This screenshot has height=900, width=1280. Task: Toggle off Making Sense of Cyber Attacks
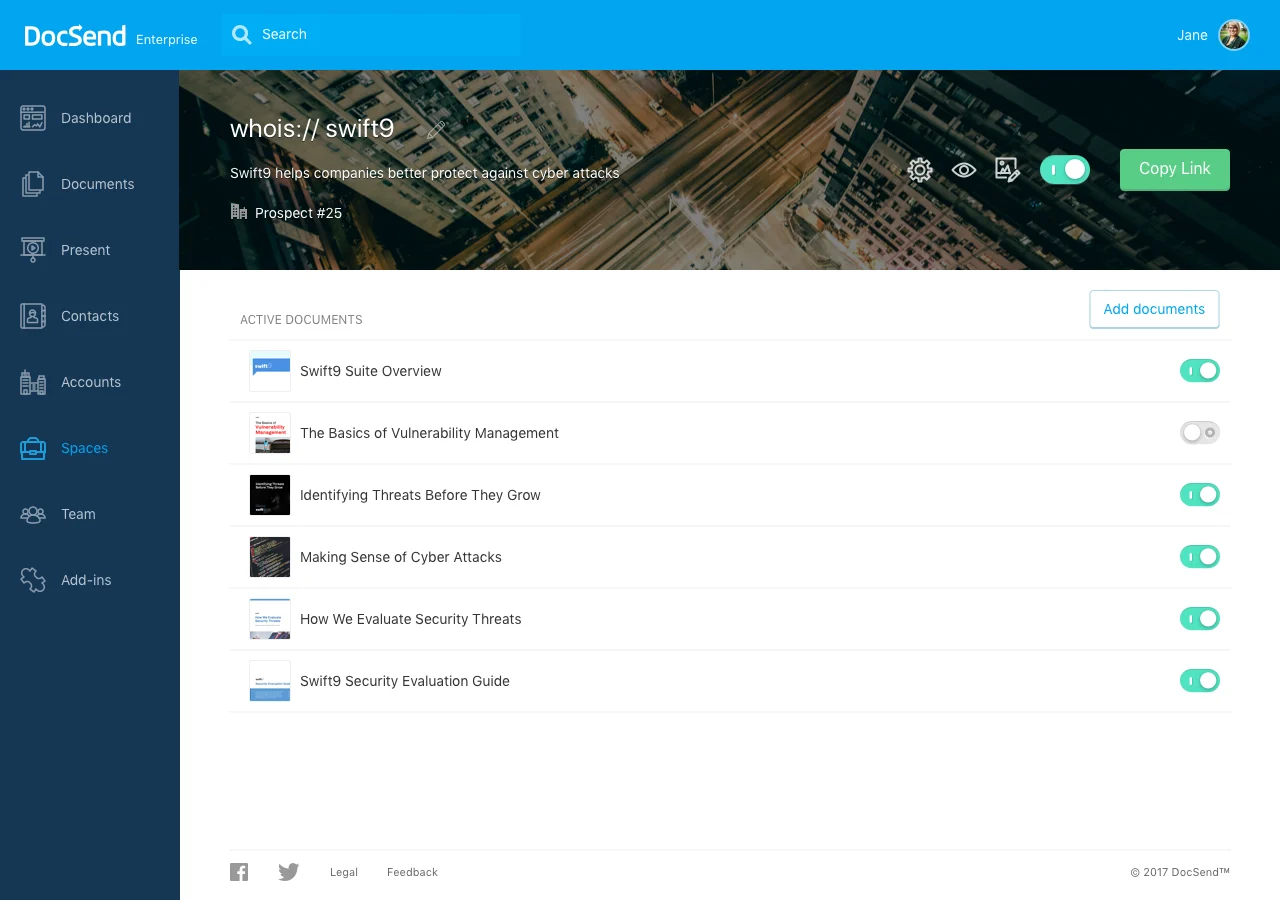pyautogui.click(x=1200, y=557)
